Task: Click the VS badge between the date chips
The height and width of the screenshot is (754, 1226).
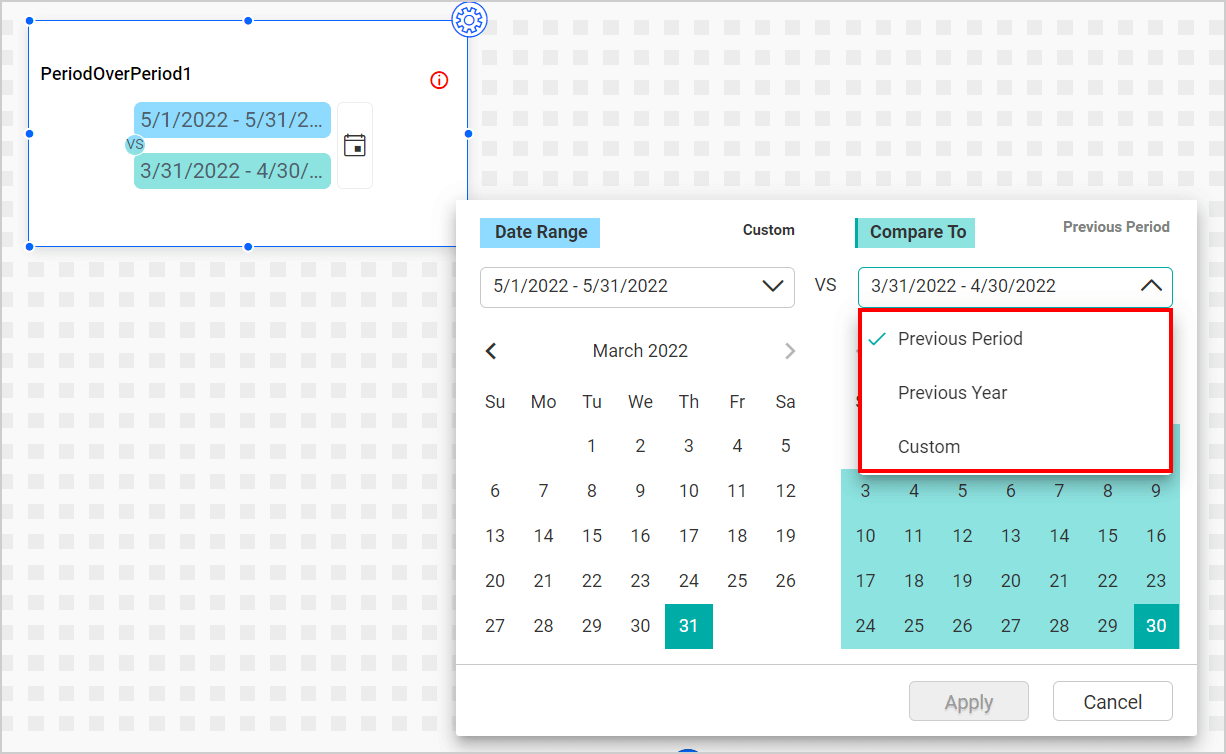Action: tap(134, 145)
